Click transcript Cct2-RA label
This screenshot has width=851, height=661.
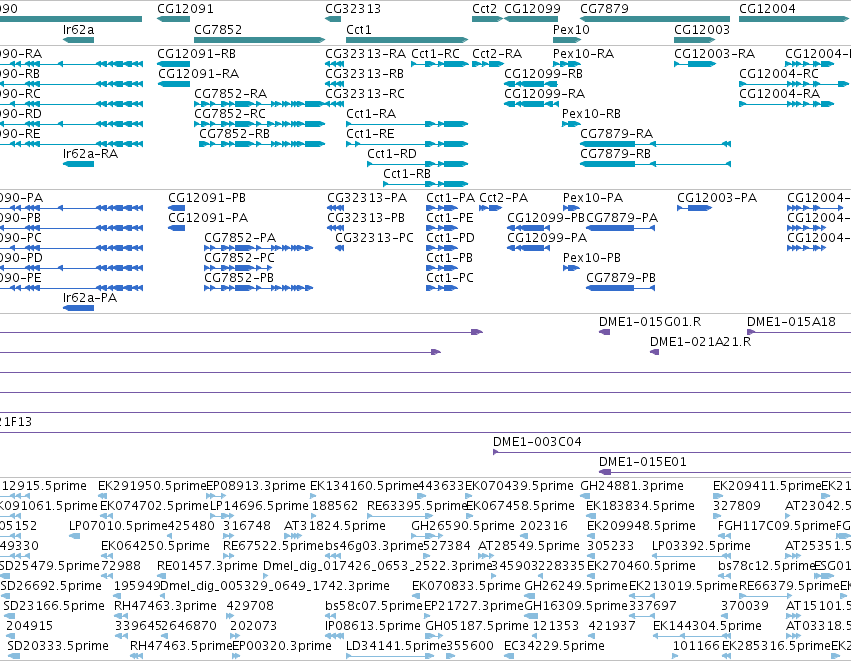tap(497, 54)
